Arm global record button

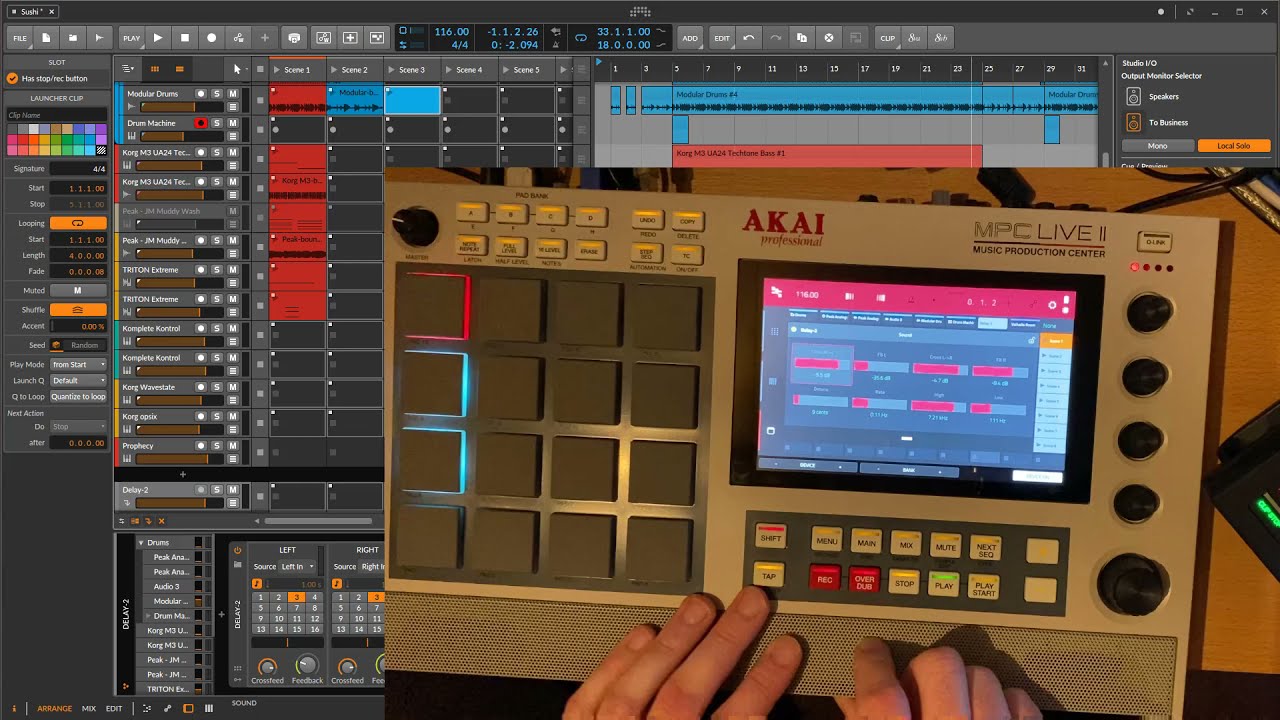coord(211,38)
